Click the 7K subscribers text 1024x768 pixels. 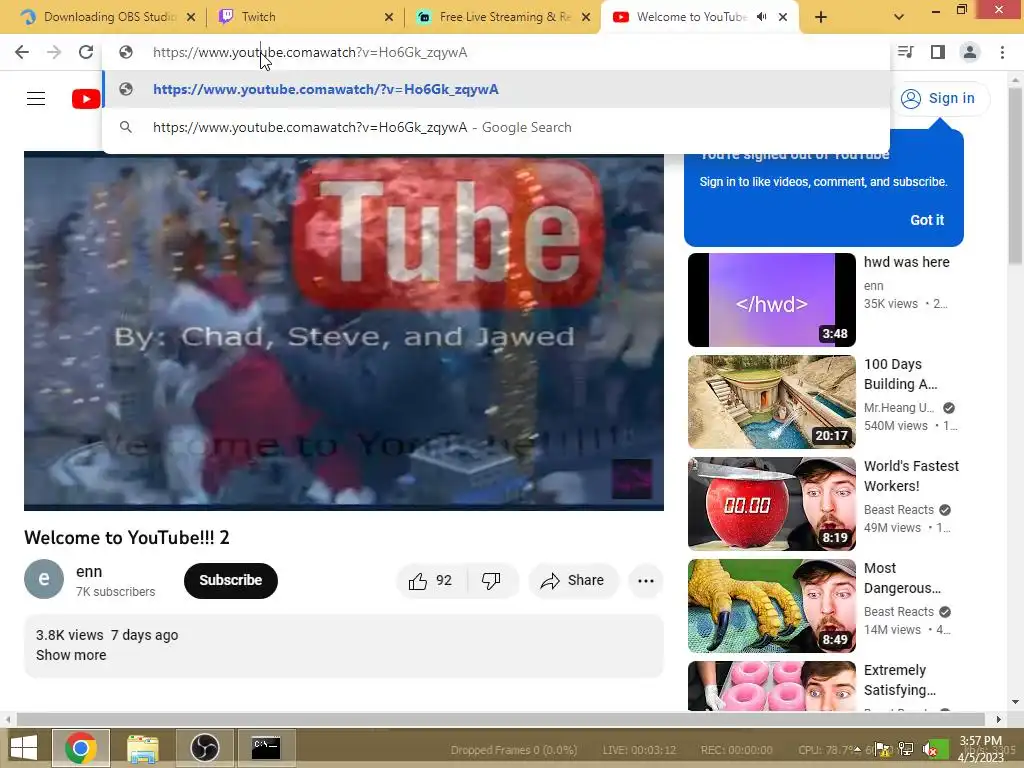116,592
